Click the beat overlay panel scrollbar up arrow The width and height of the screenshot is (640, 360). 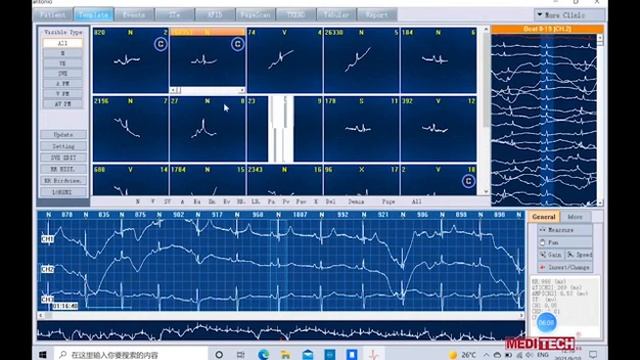[600, 37]
